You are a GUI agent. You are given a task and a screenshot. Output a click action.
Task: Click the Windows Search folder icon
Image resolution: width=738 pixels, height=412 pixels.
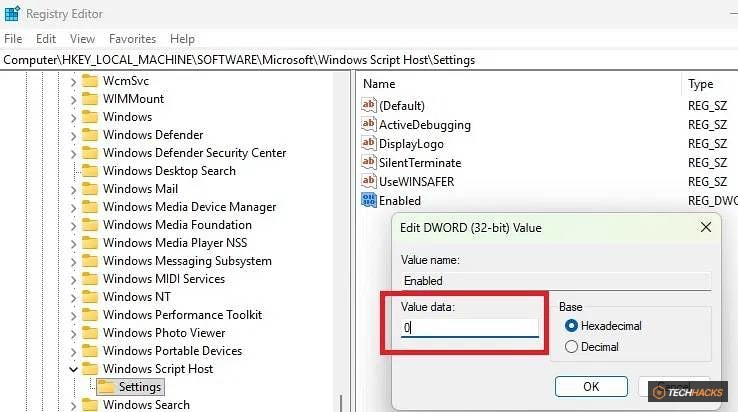point(89,405)
